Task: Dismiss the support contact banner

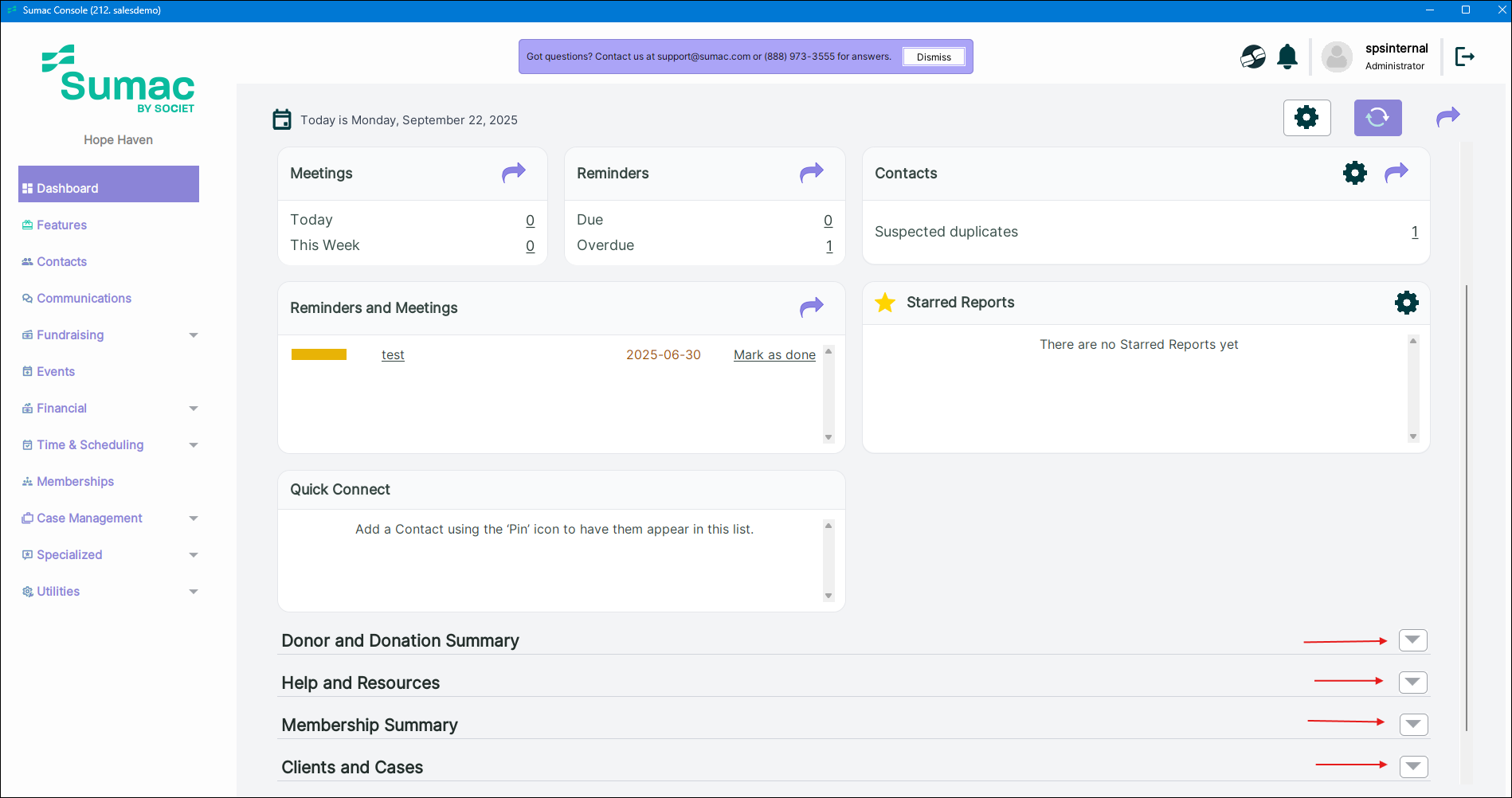Action: pyautogui.click(x=933, y=57)
